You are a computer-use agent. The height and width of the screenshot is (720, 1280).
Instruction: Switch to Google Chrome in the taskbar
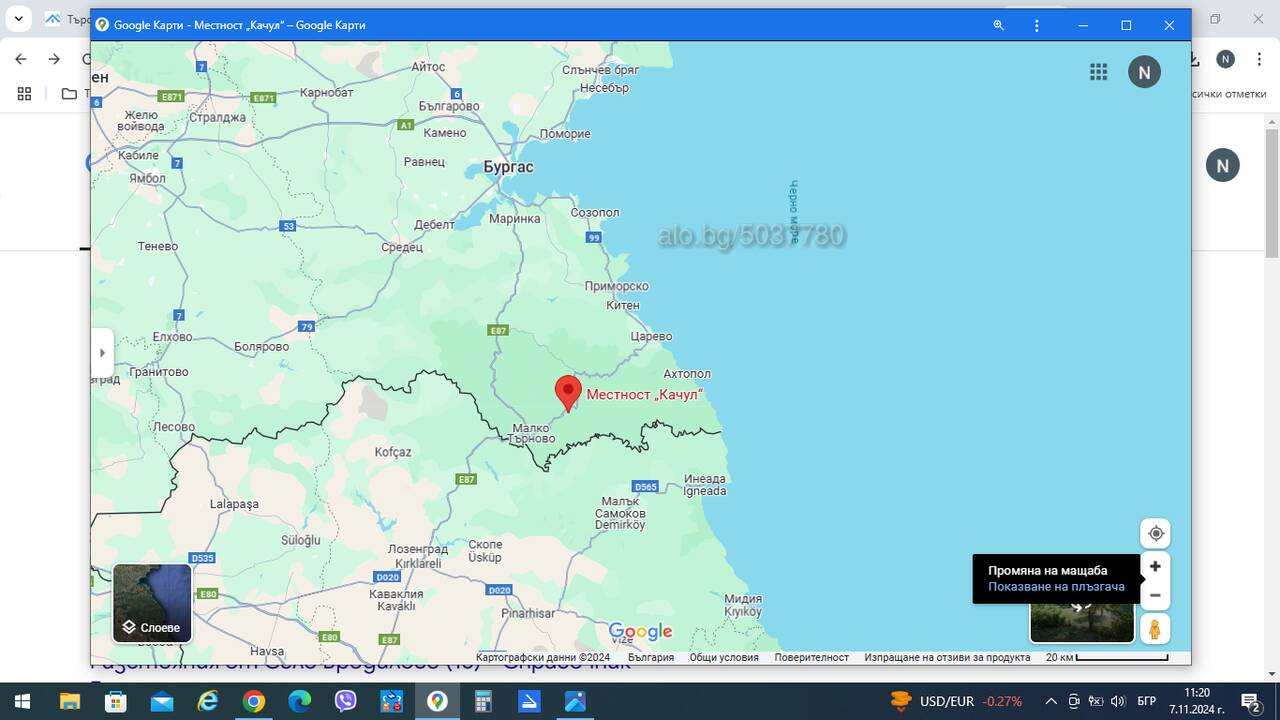click(254, 701)
